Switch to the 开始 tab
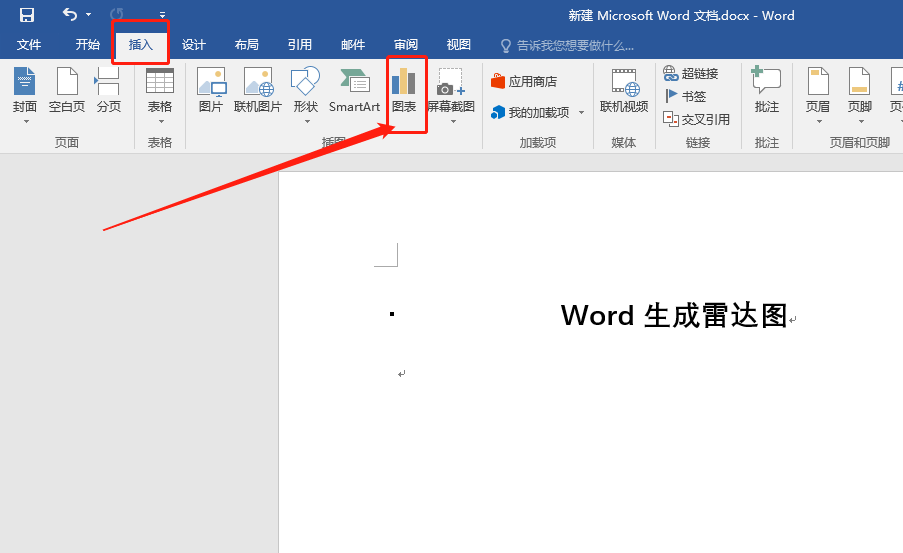Image resolution: width=903 pixels, height=553 pixels. pos(88,45)
